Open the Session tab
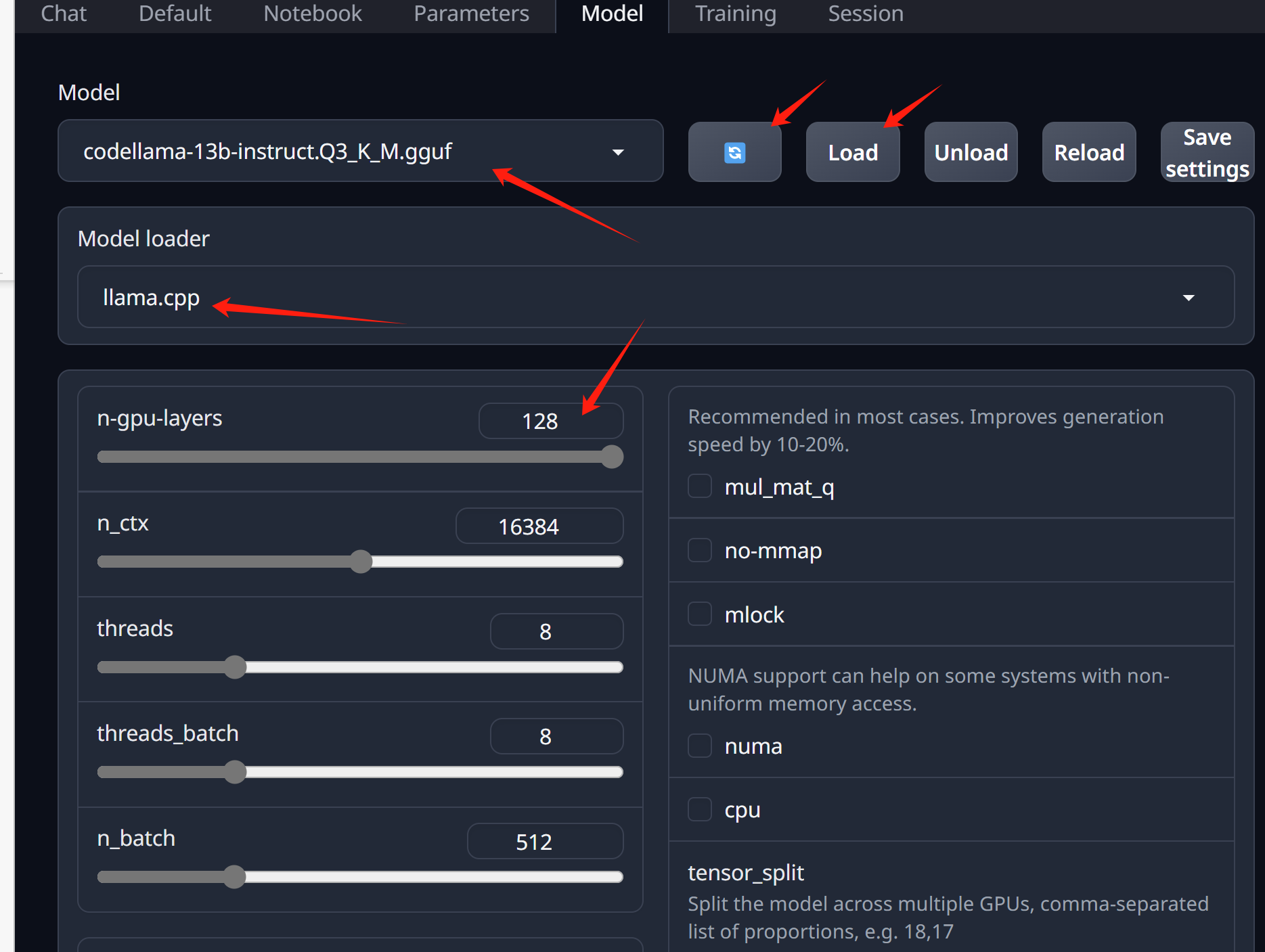1265x952 pixels. click(866, 14)
